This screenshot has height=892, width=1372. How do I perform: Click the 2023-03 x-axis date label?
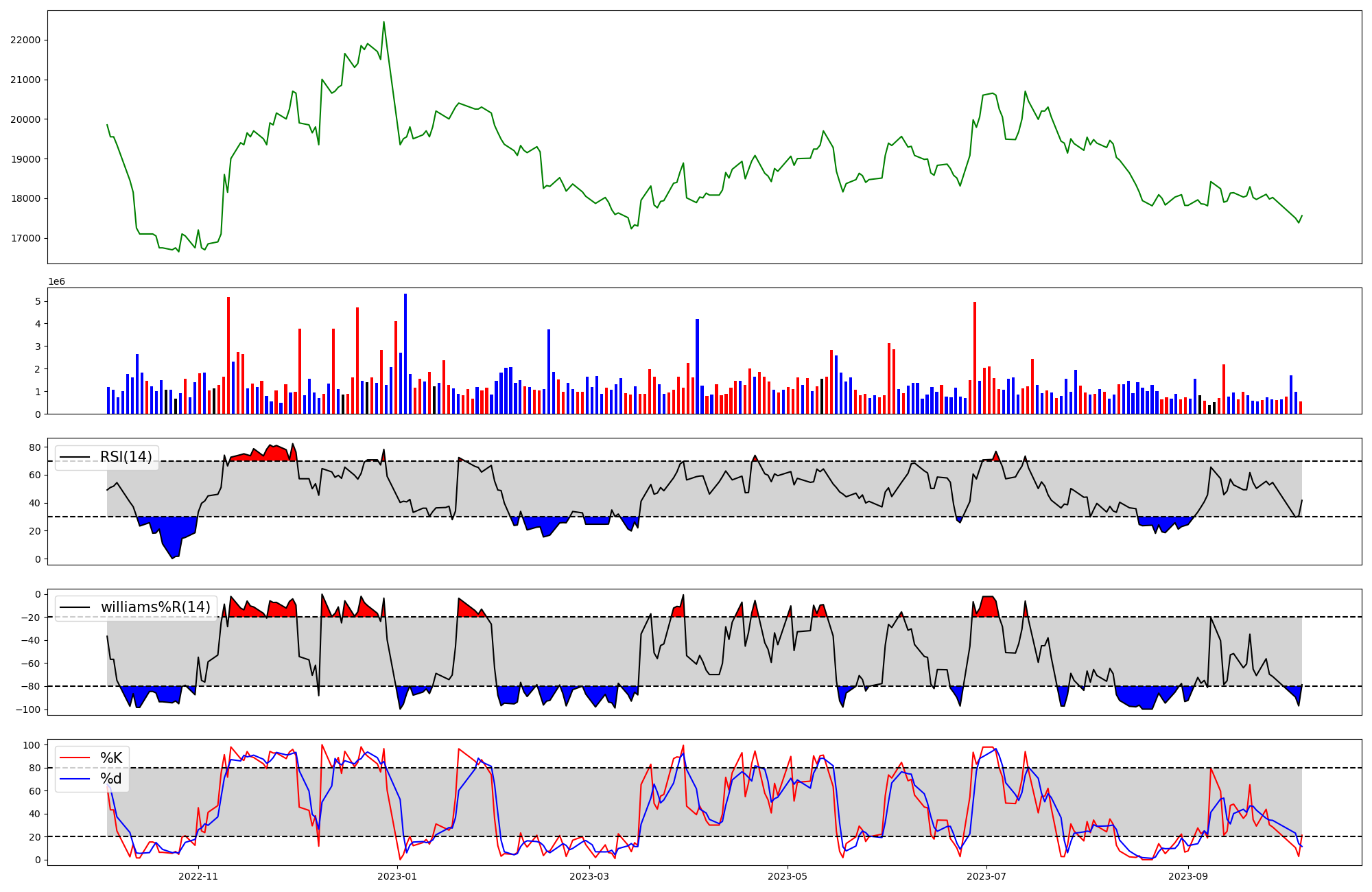click(x=589, y=876)
